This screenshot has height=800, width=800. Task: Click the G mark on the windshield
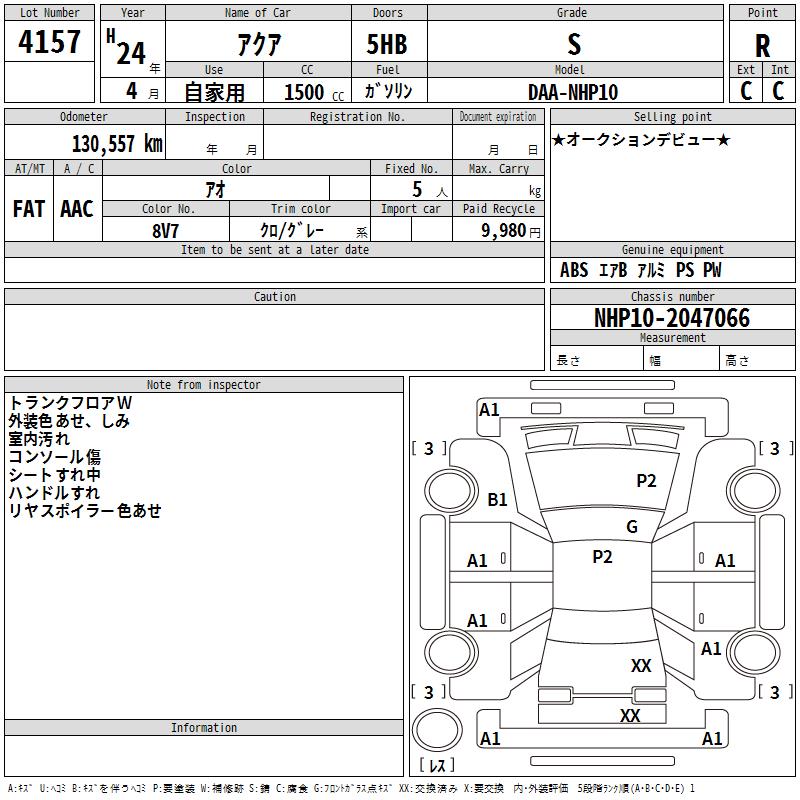tap(632, 526)
